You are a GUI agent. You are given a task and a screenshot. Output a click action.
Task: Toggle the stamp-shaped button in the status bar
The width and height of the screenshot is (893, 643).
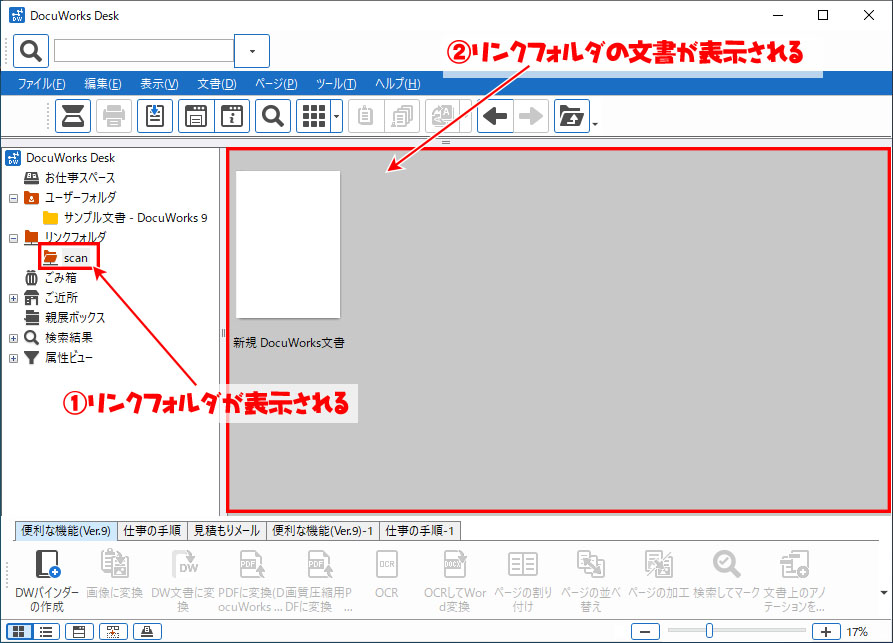point(147,631)
